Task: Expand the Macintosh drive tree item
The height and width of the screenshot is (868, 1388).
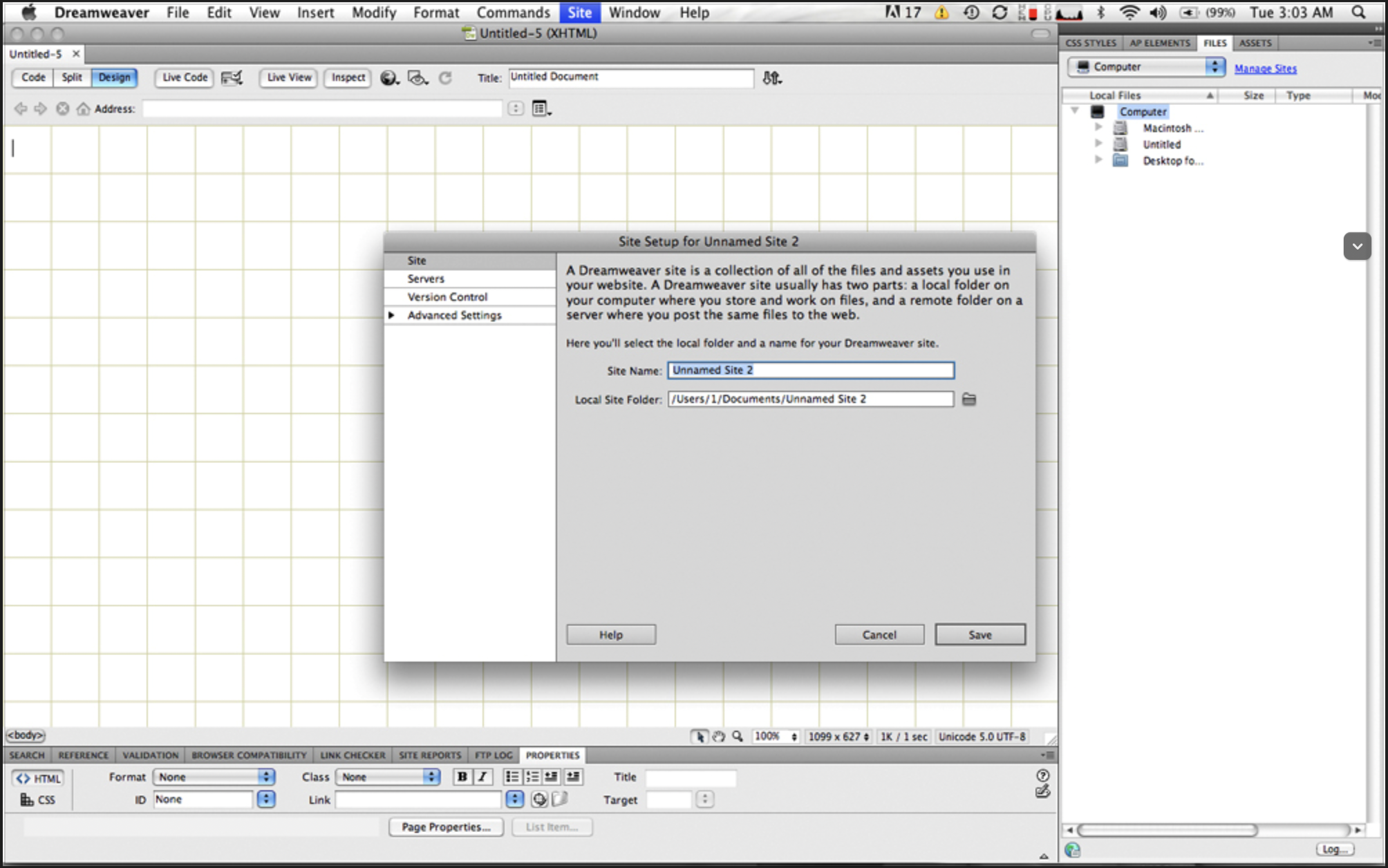Action: 1098,128
